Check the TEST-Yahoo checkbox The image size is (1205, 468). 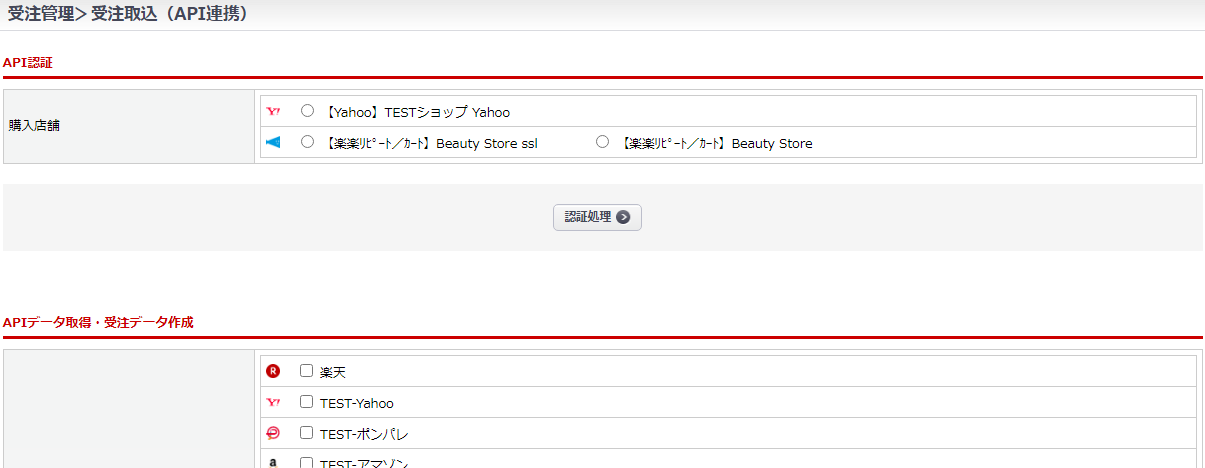point(307,402)
